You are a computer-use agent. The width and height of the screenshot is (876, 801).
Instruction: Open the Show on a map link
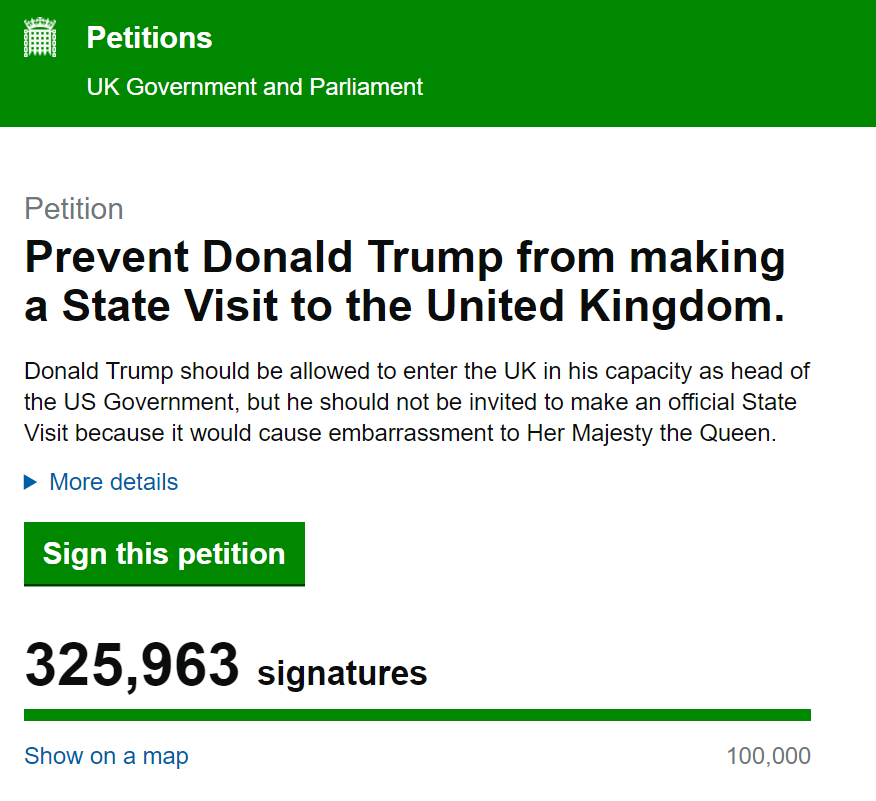pyautogui.click(x=106, y=756)
